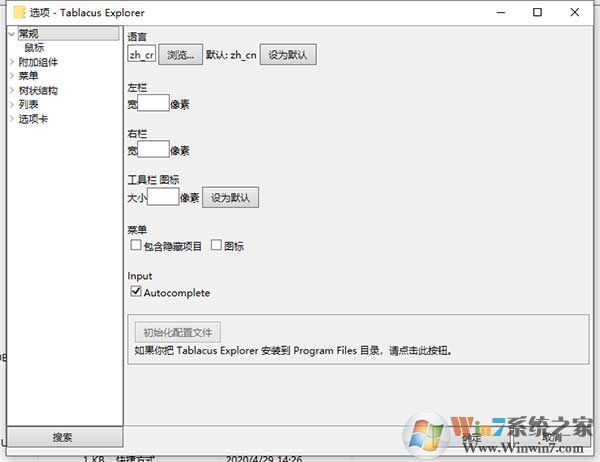
Task: Click the 默认: zh_cn label text
Action: [x=231, y=55]
